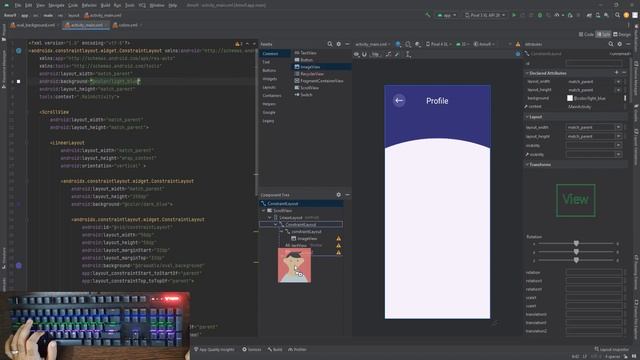Open the design surface select blue layers icon
Screen dimensions: 640x360
(398, 44)
